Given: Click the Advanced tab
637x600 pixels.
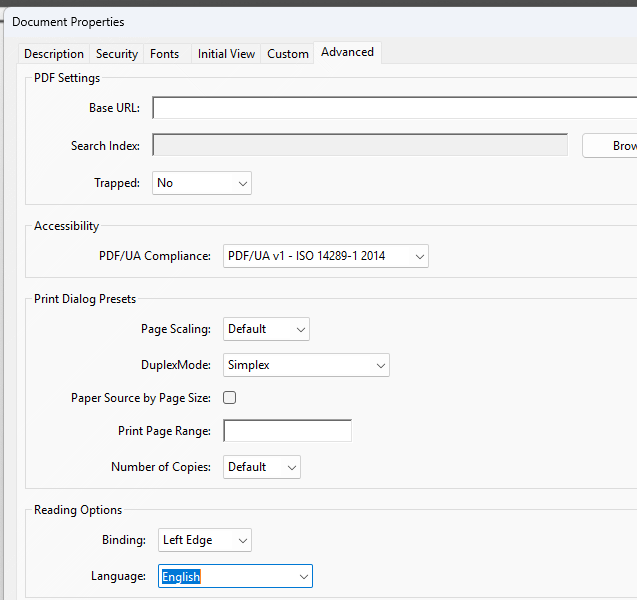Looking at the screenshot, I should point(347,52).
